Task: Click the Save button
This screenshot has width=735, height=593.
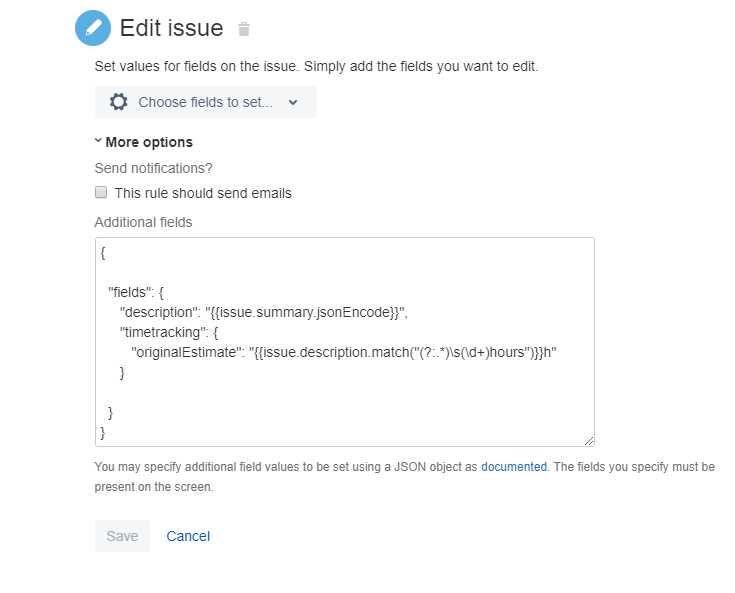Action: coord(122,536)
